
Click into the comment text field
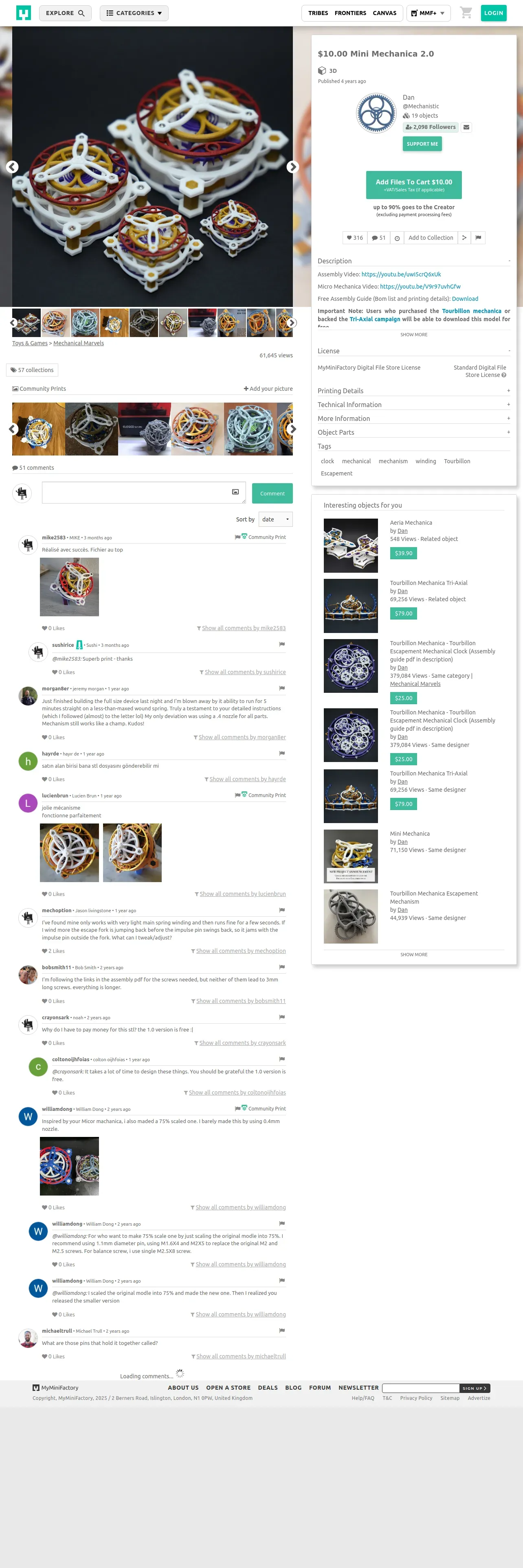144,493
